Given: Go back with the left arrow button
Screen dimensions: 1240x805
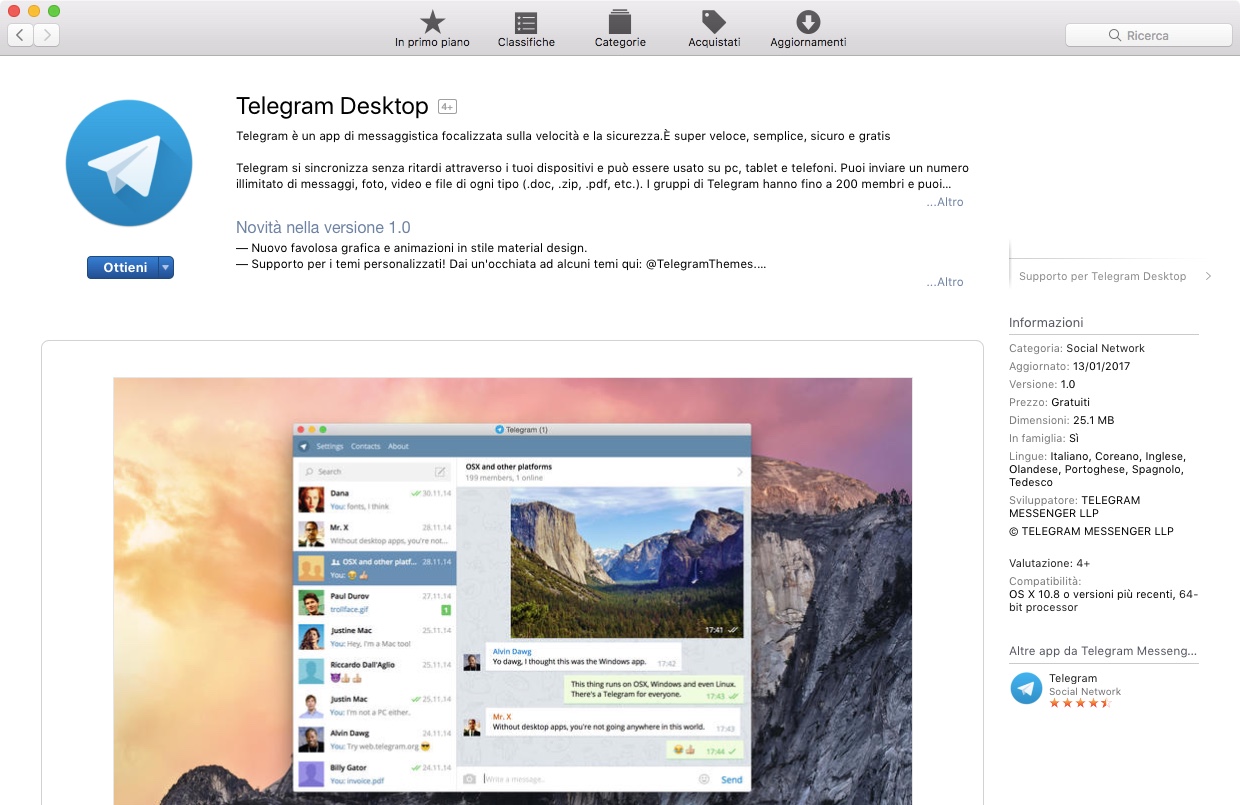Looking at the screenshot, I should pyautogui.click(x=21, y=35).
